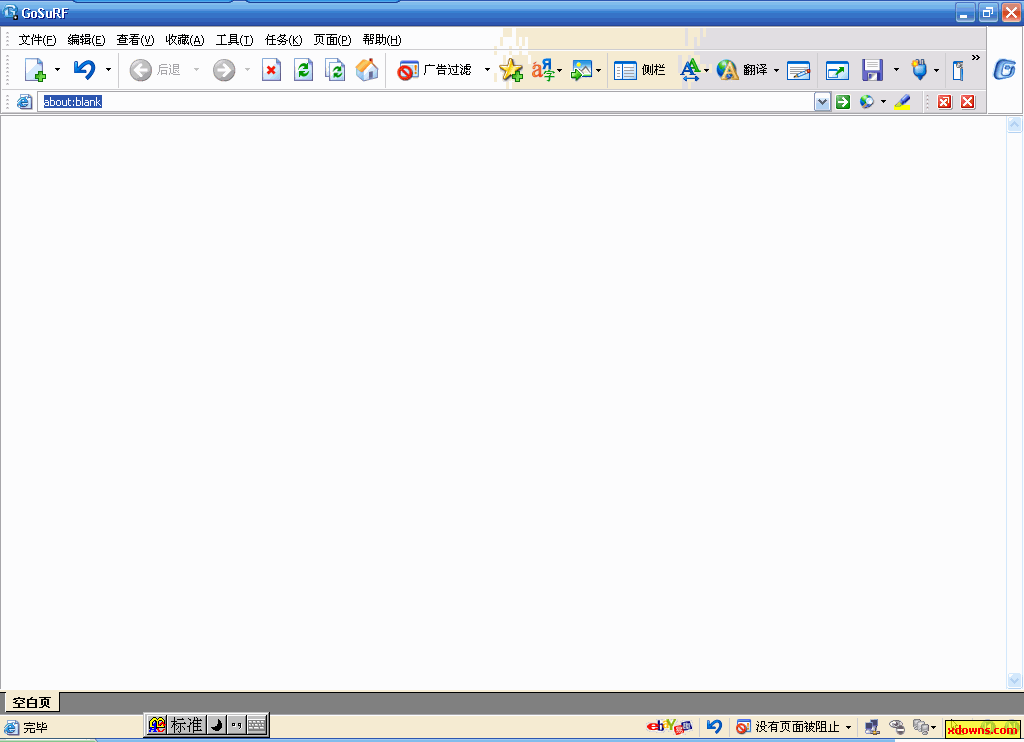Click the web search globe icon

click(867, 102)
